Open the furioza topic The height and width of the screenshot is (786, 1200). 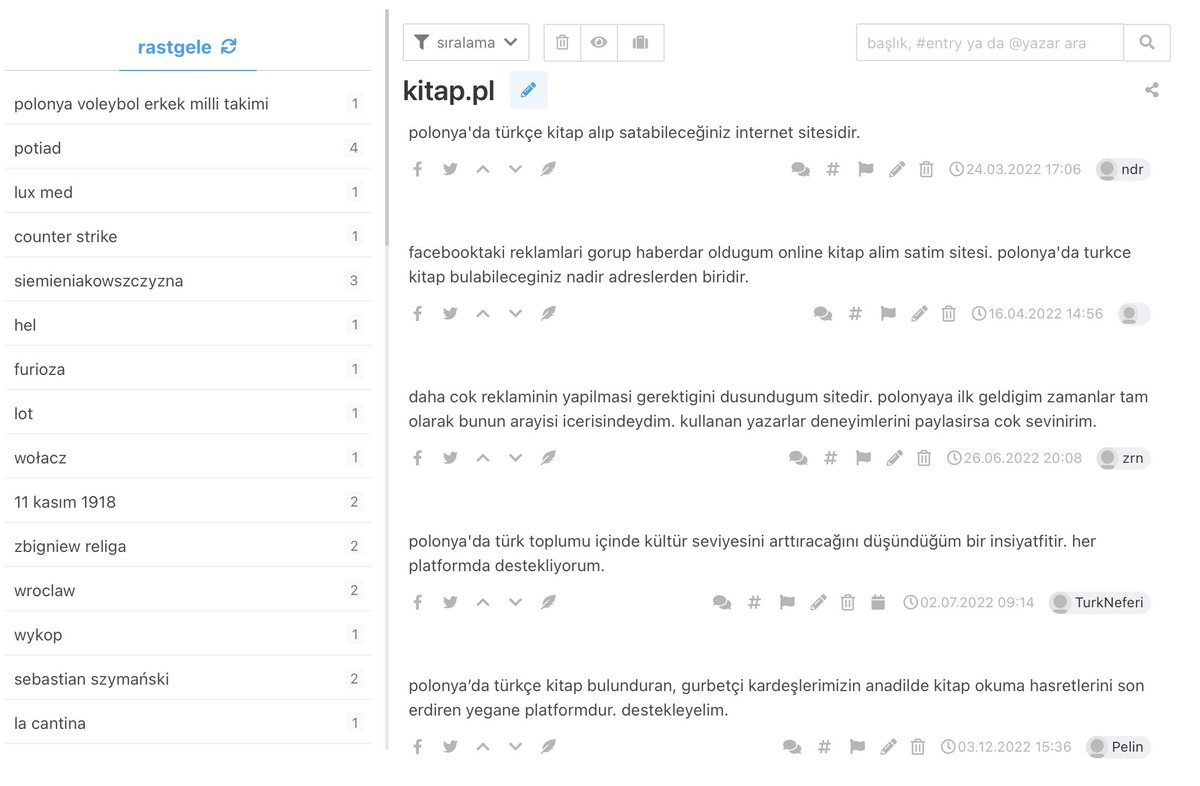click(x=187, y=369)
